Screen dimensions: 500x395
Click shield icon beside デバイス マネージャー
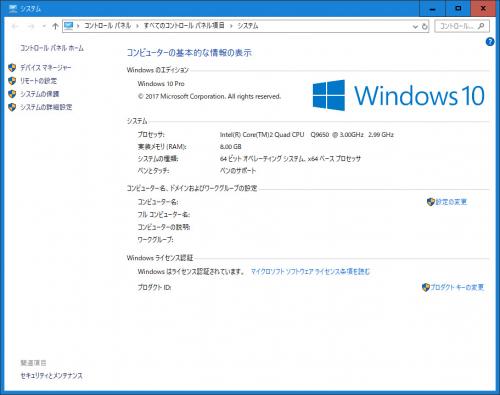12,68
